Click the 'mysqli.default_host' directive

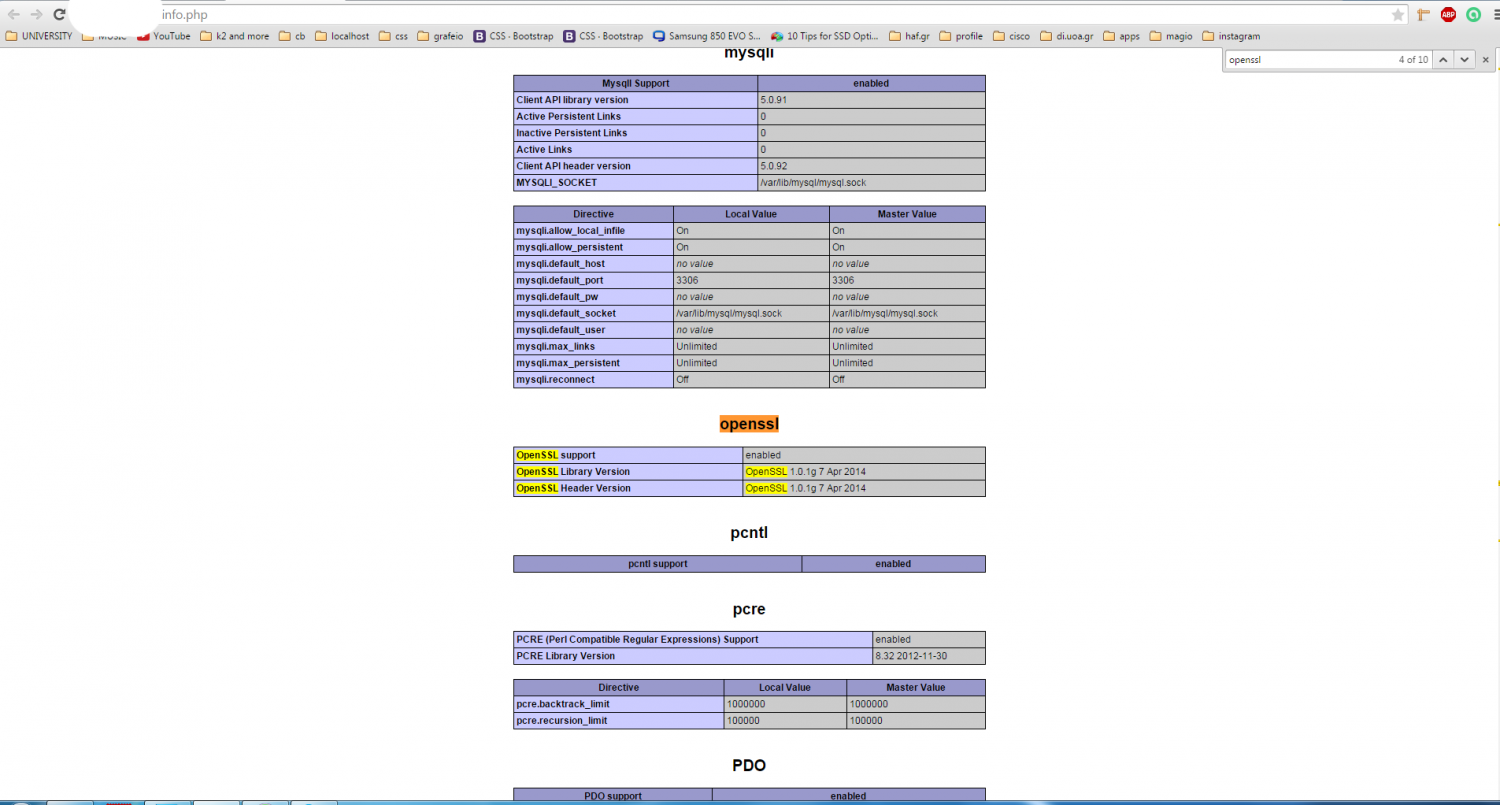(593, 264)
